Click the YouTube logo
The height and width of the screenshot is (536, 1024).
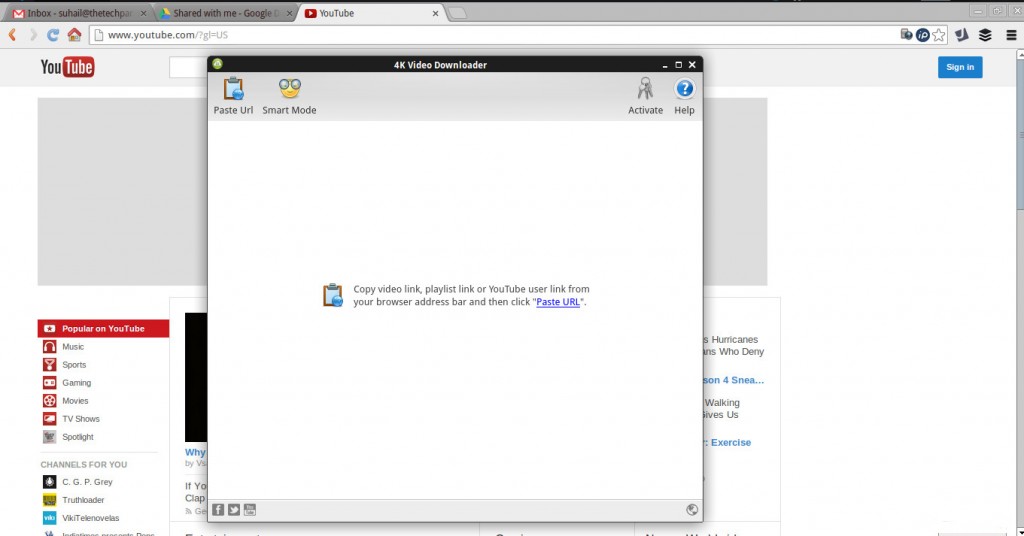point(67,67)
